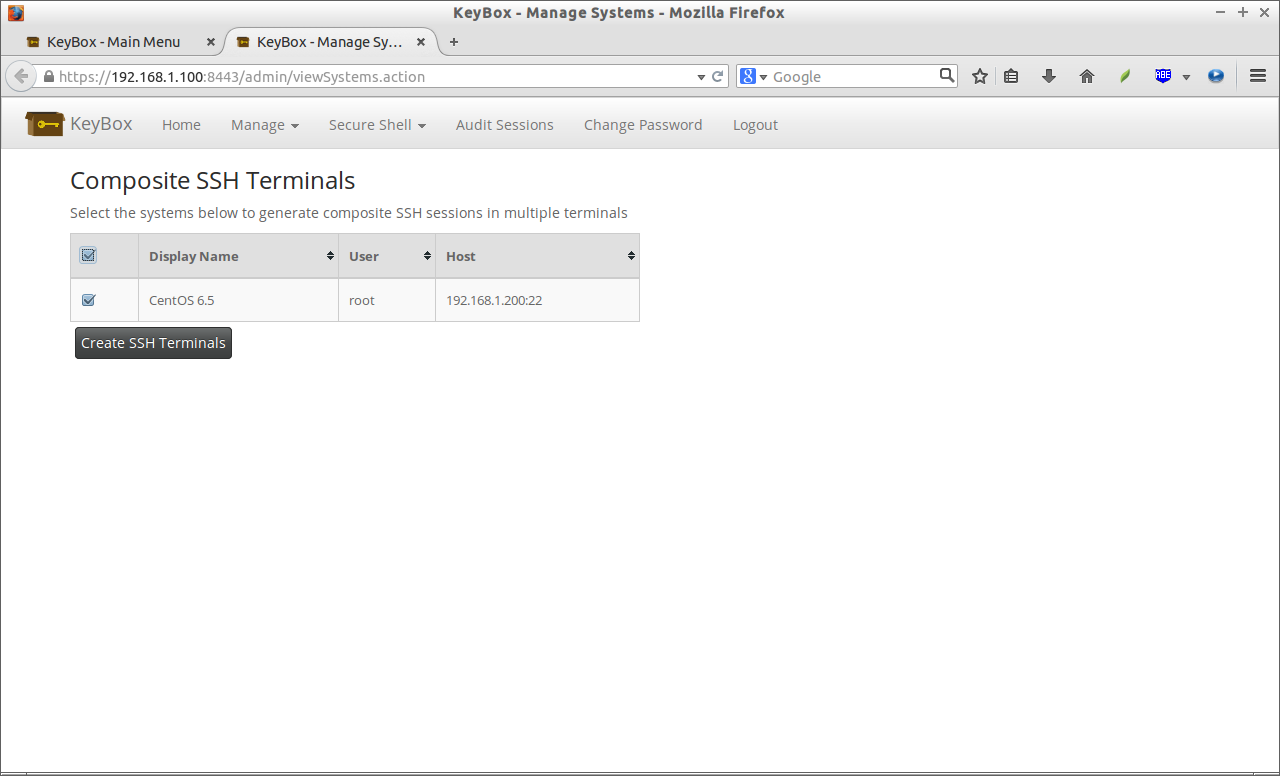Sort the table by Host column
Screen dimensions: 1280x776
[537, 256]
